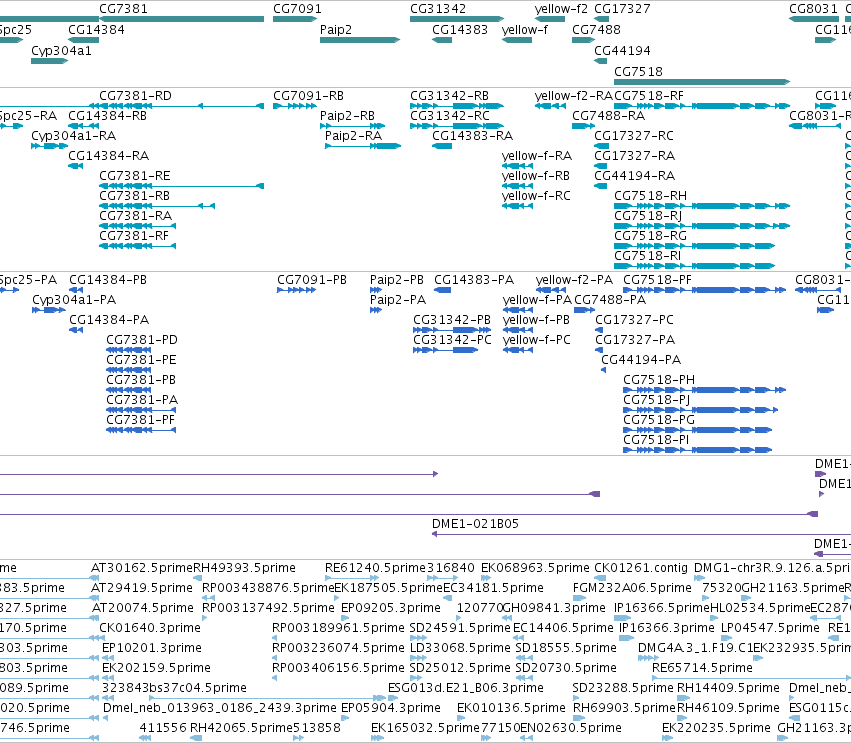Open transcript CG14383-RA
This screenshot has width=851, height=743.
pos(472,136)
